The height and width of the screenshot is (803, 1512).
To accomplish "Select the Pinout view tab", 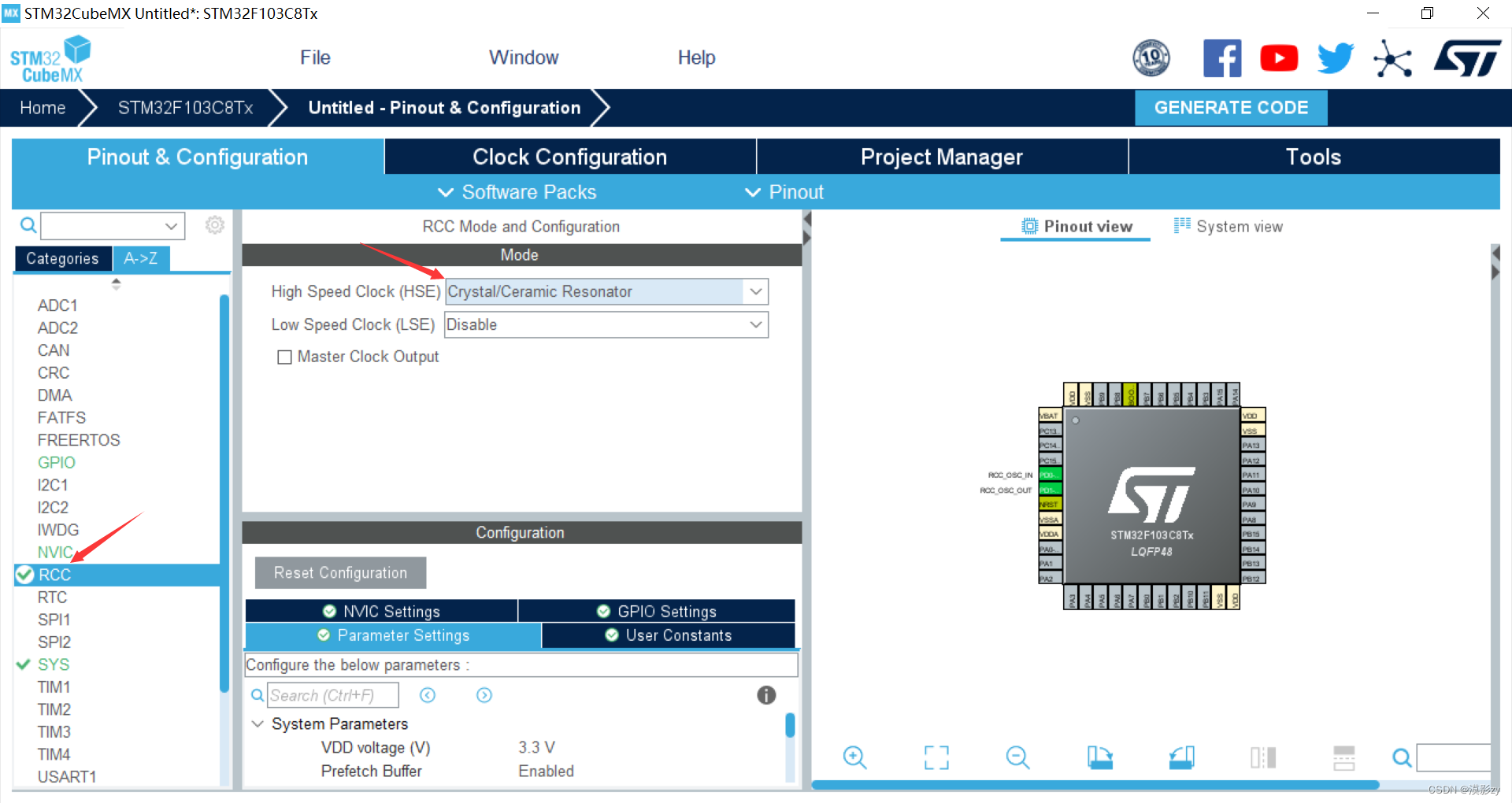I will (1076, 227).
